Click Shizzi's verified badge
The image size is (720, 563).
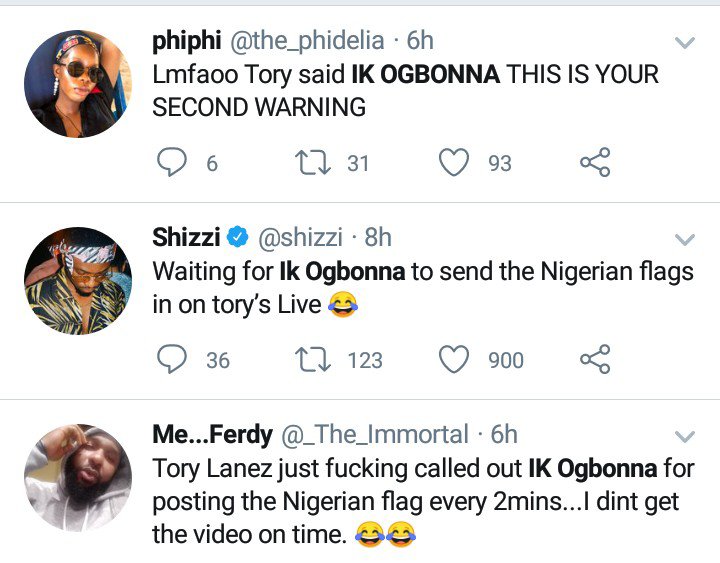pos(238,238)
